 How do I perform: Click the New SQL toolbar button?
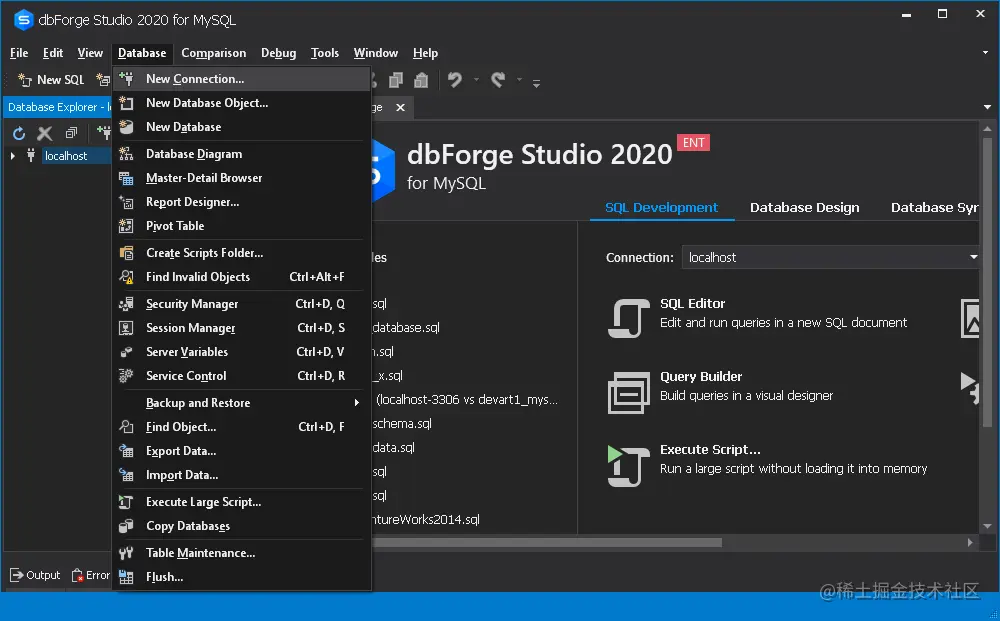(51, 80)
